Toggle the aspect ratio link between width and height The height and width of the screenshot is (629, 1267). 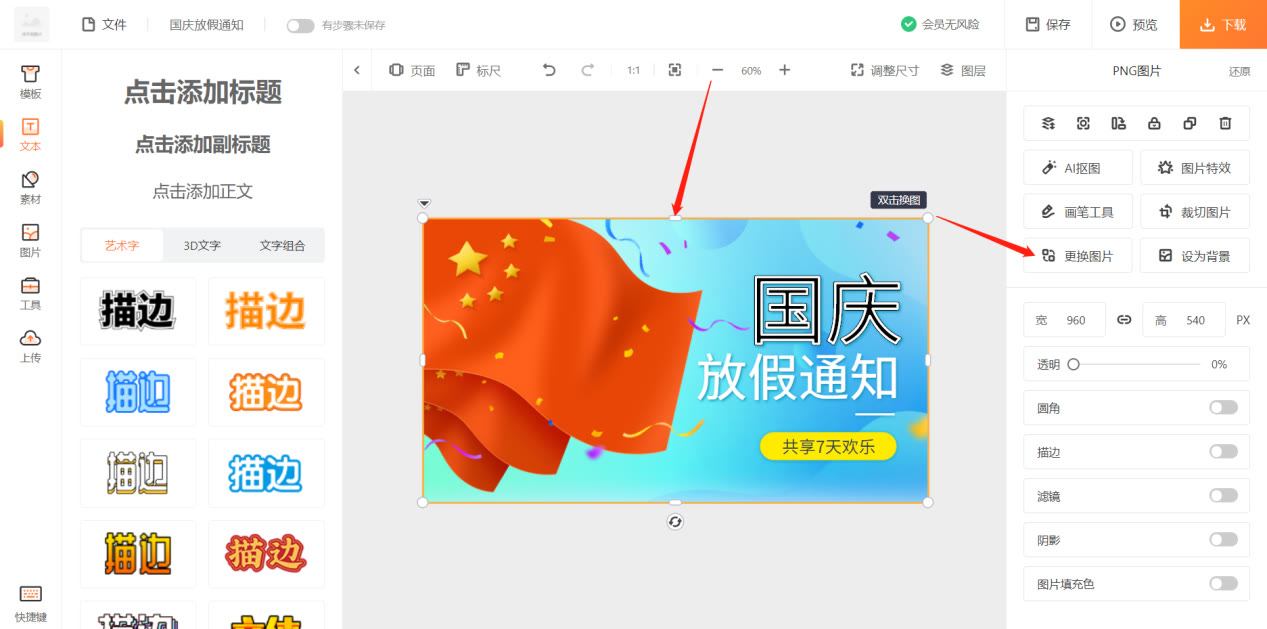tap(1123, 319)
